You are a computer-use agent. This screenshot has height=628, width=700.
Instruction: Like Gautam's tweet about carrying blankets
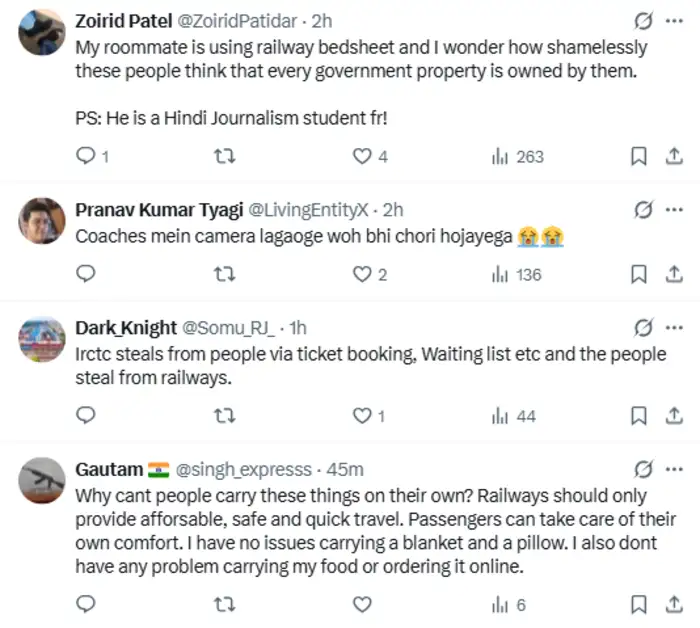[x=362, y=604]
